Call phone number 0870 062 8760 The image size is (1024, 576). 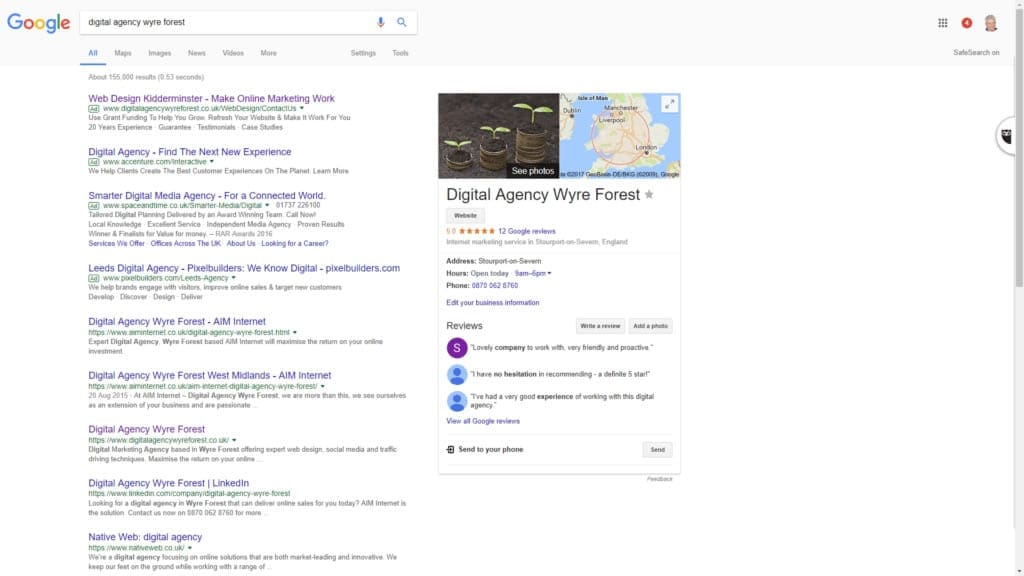(494, 285)
